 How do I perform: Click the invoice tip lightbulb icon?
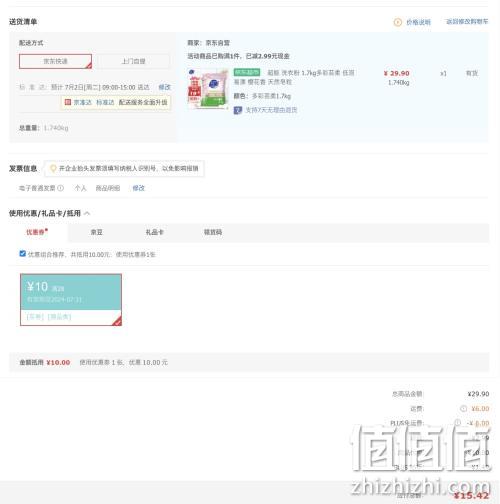tap(53, 168)
